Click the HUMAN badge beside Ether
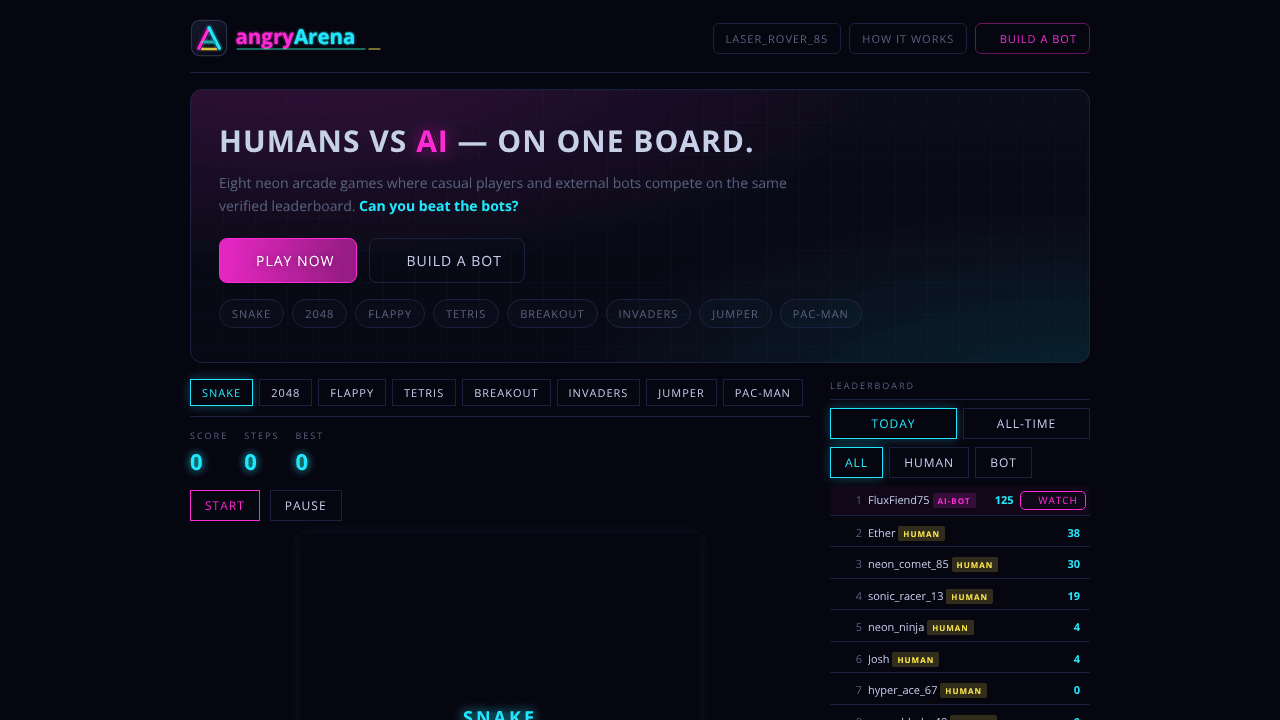The height and width of the screenshot is (720, 1280). point(921,534)
